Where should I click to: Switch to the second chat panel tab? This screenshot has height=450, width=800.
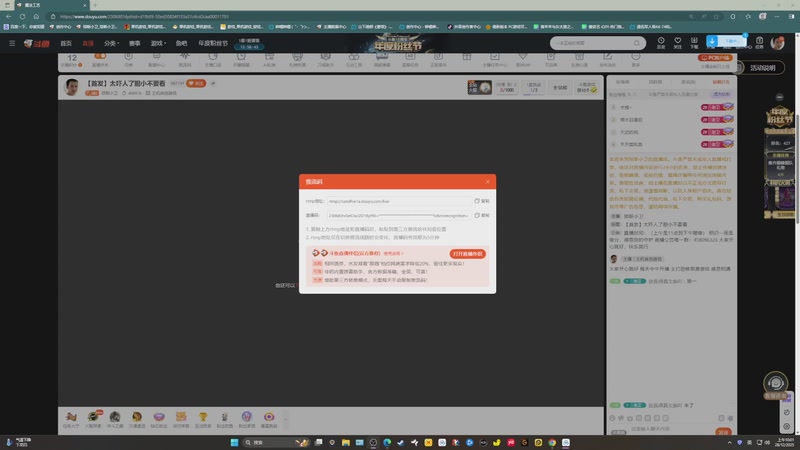point(655,82)
